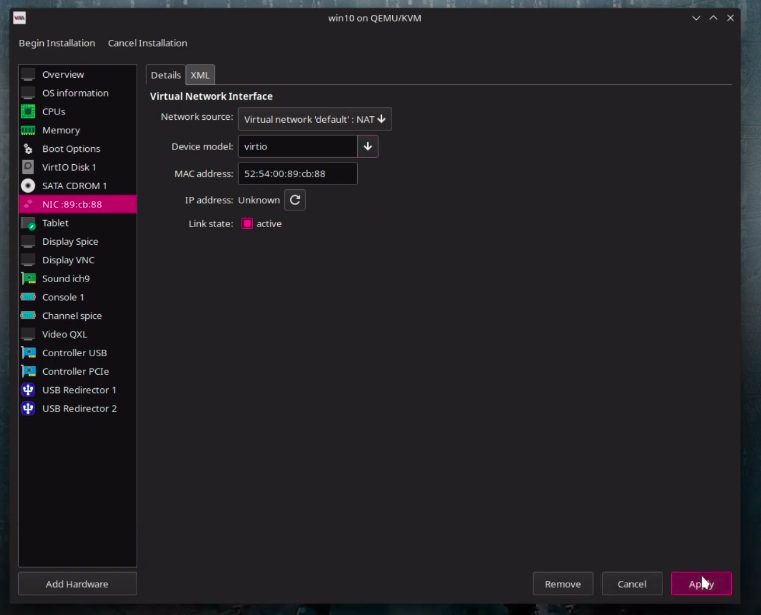This screenshot has width=761, height=615.
Task: Select the Tablet device icon
Action: click(x=28, y=223)
